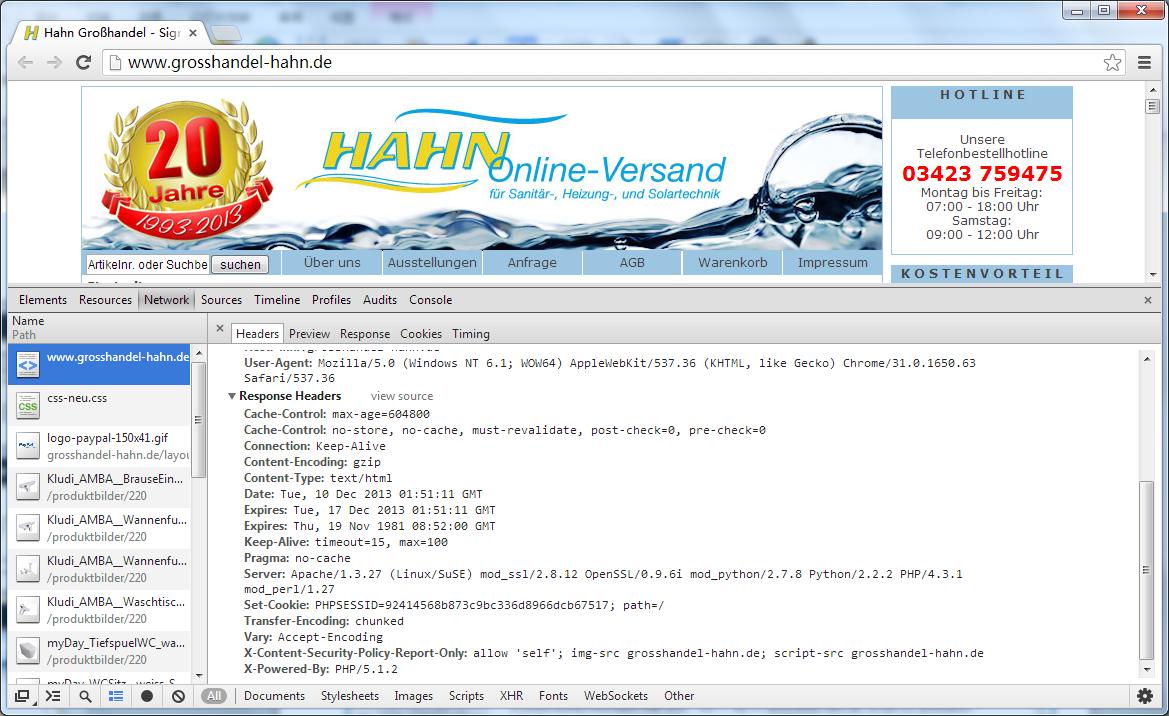Collapse the Response Headers section
The width and height of the screenshot is (1169, 716).
pos(232,396)
